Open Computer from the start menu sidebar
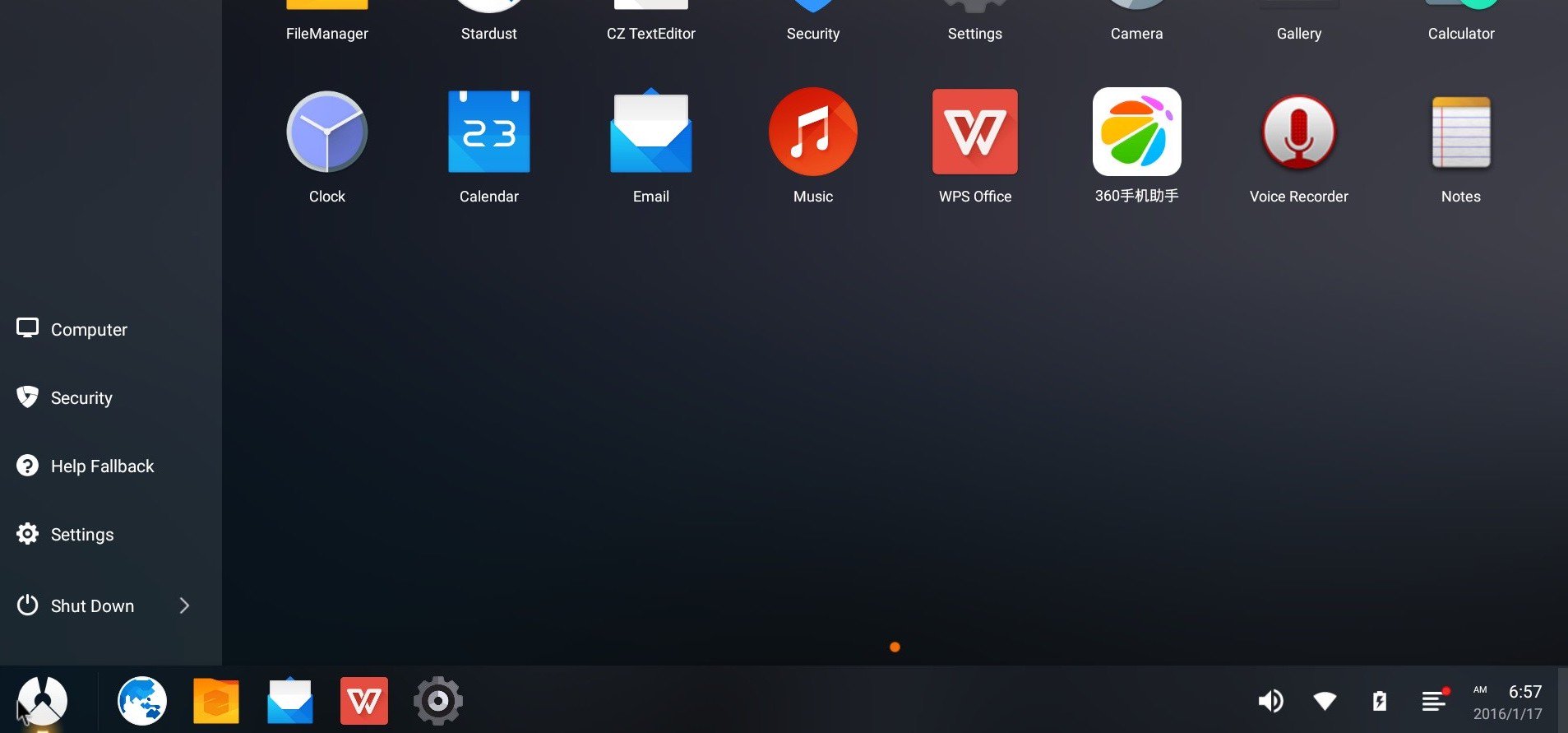Screen dimensions: 1568x733 point(72,329)
